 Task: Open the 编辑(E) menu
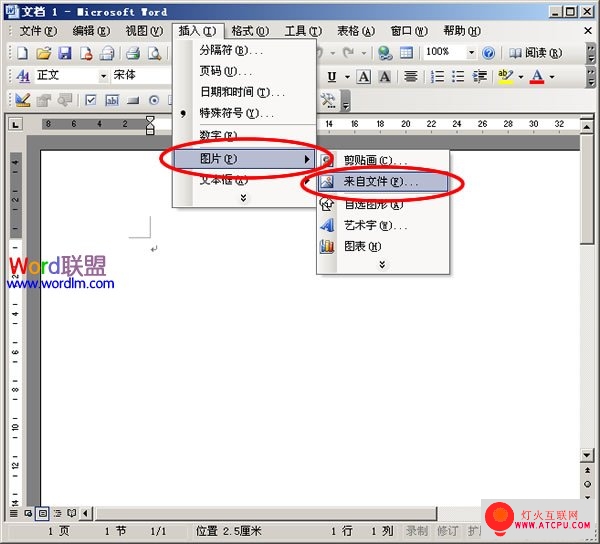(x=91, y=31)
